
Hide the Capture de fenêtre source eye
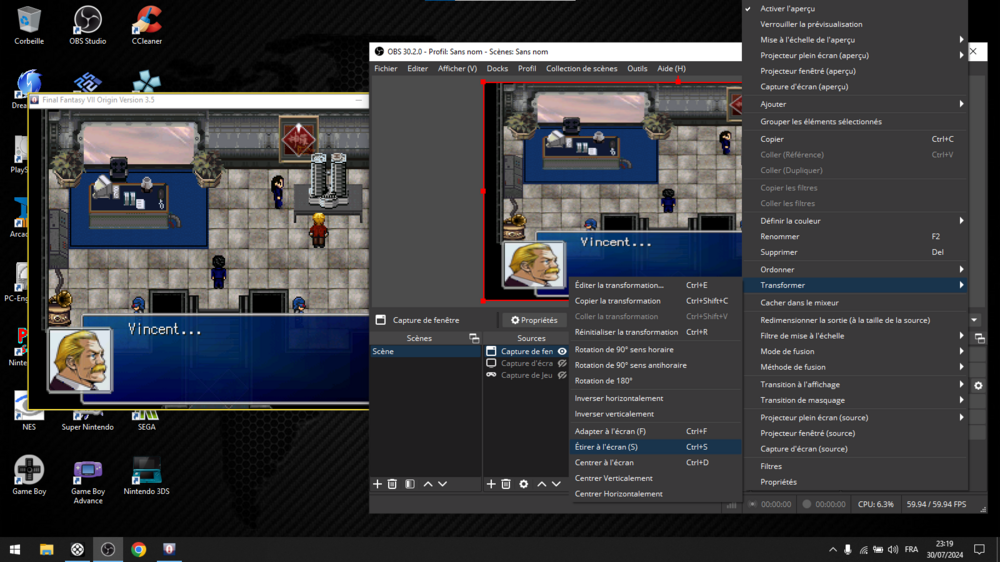[x=562, y=352]
